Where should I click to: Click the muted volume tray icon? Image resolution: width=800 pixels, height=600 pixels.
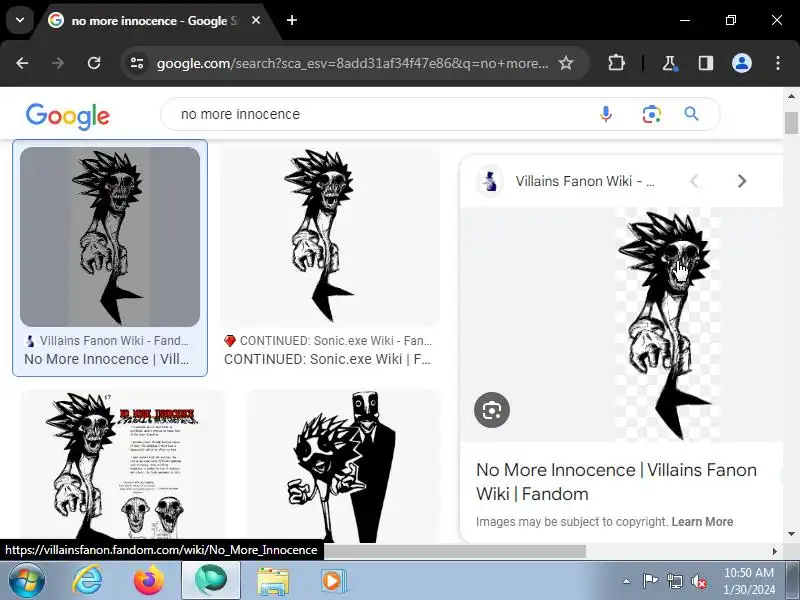click(698, 581)
